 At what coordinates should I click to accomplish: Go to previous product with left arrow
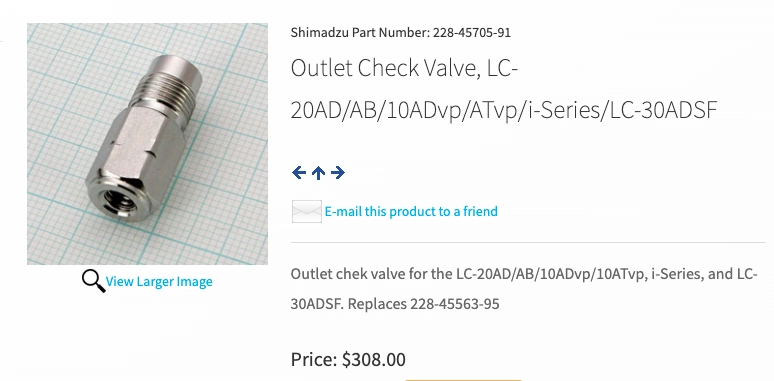click(x=299, y=172)
